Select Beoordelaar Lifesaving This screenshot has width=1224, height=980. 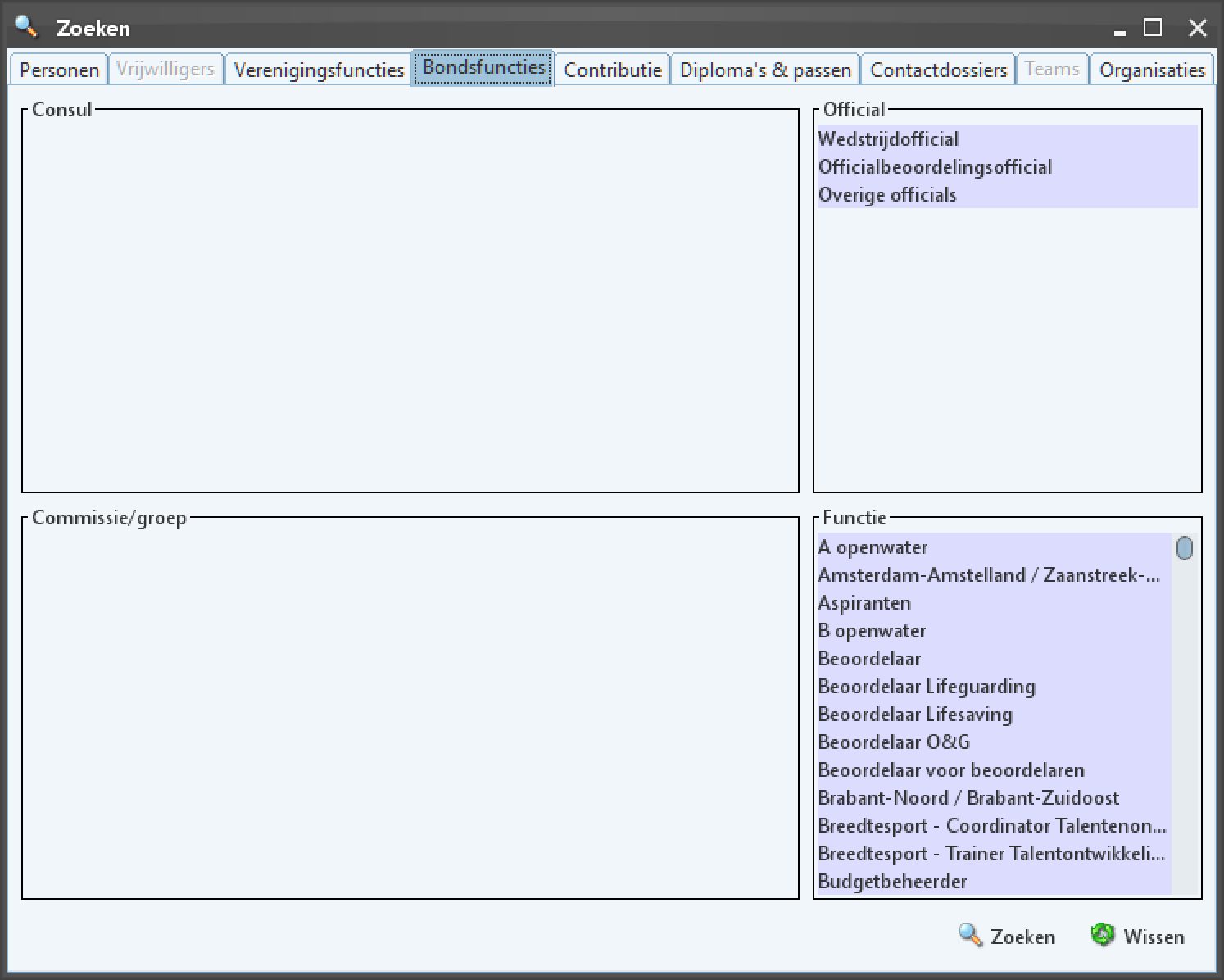coord(994,714)
